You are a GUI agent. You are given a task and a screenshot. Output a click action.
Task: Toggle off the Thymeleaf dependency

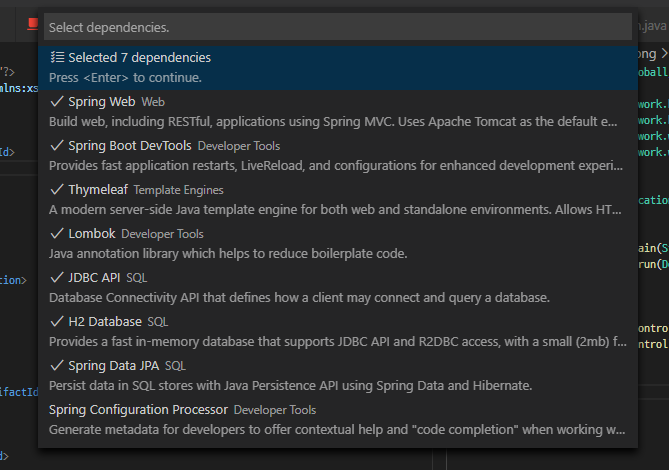pyautogui.click(x=98, y=190)
